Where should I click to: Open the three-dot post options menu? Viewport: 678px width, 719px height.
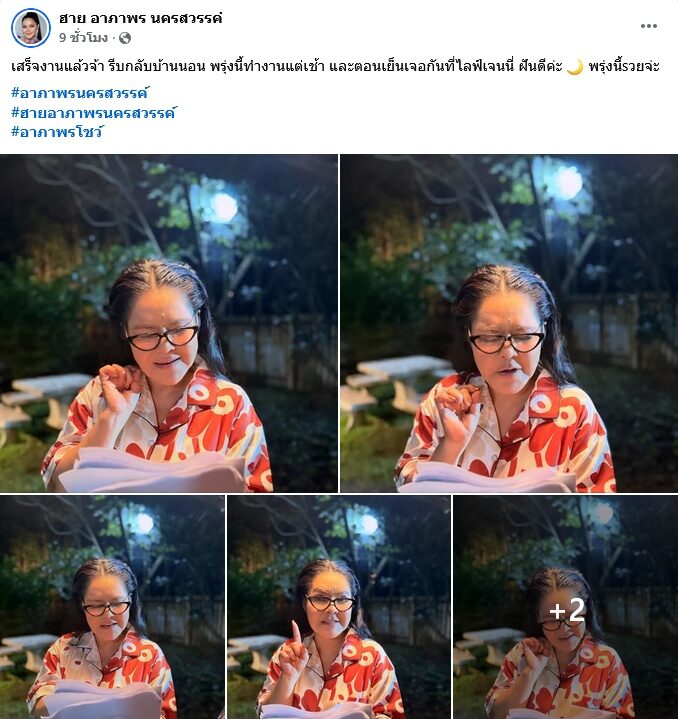[x=649, y=26]
